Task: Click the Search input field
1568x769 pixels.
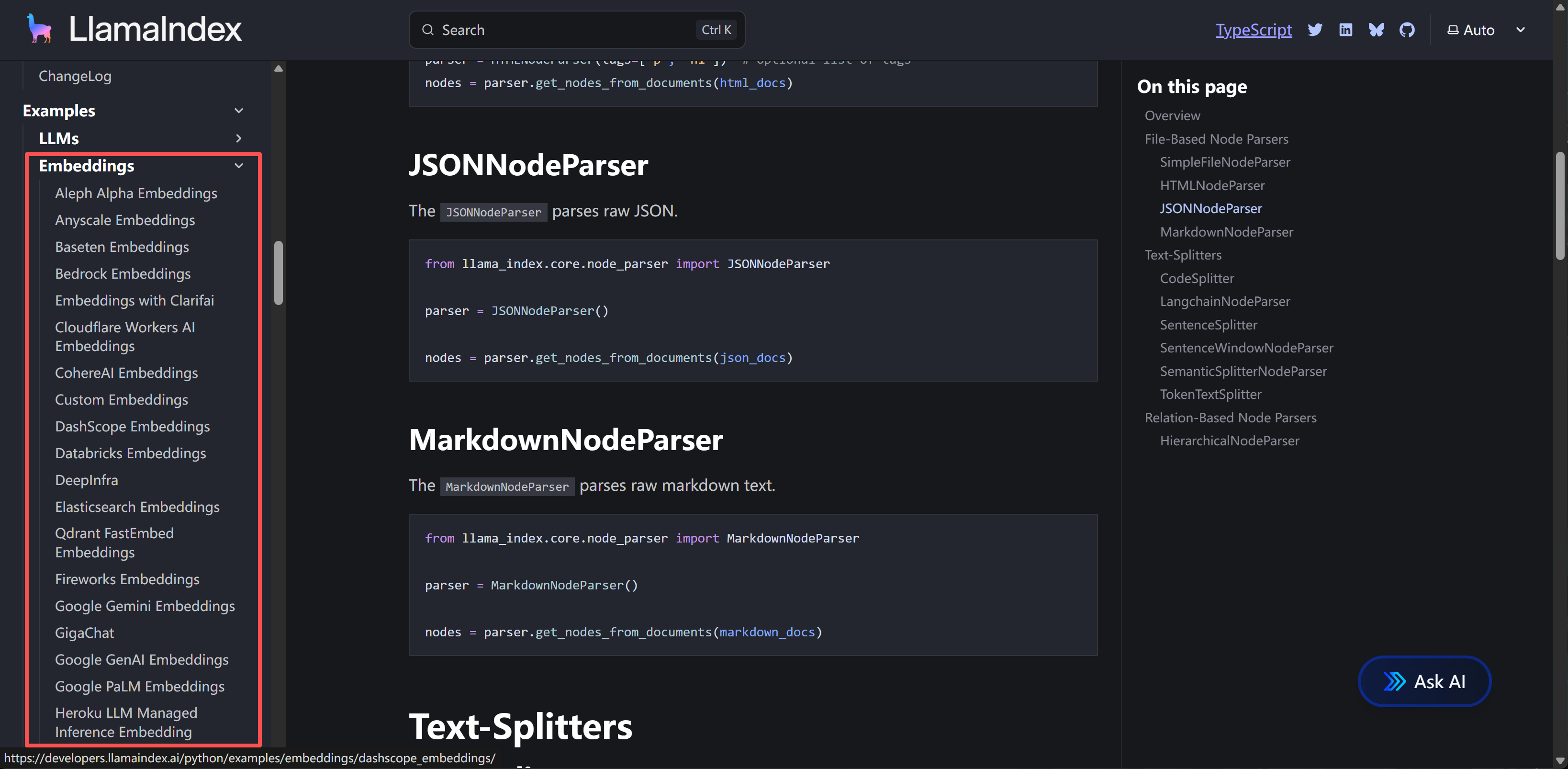Action: click(x=577, y=30)
